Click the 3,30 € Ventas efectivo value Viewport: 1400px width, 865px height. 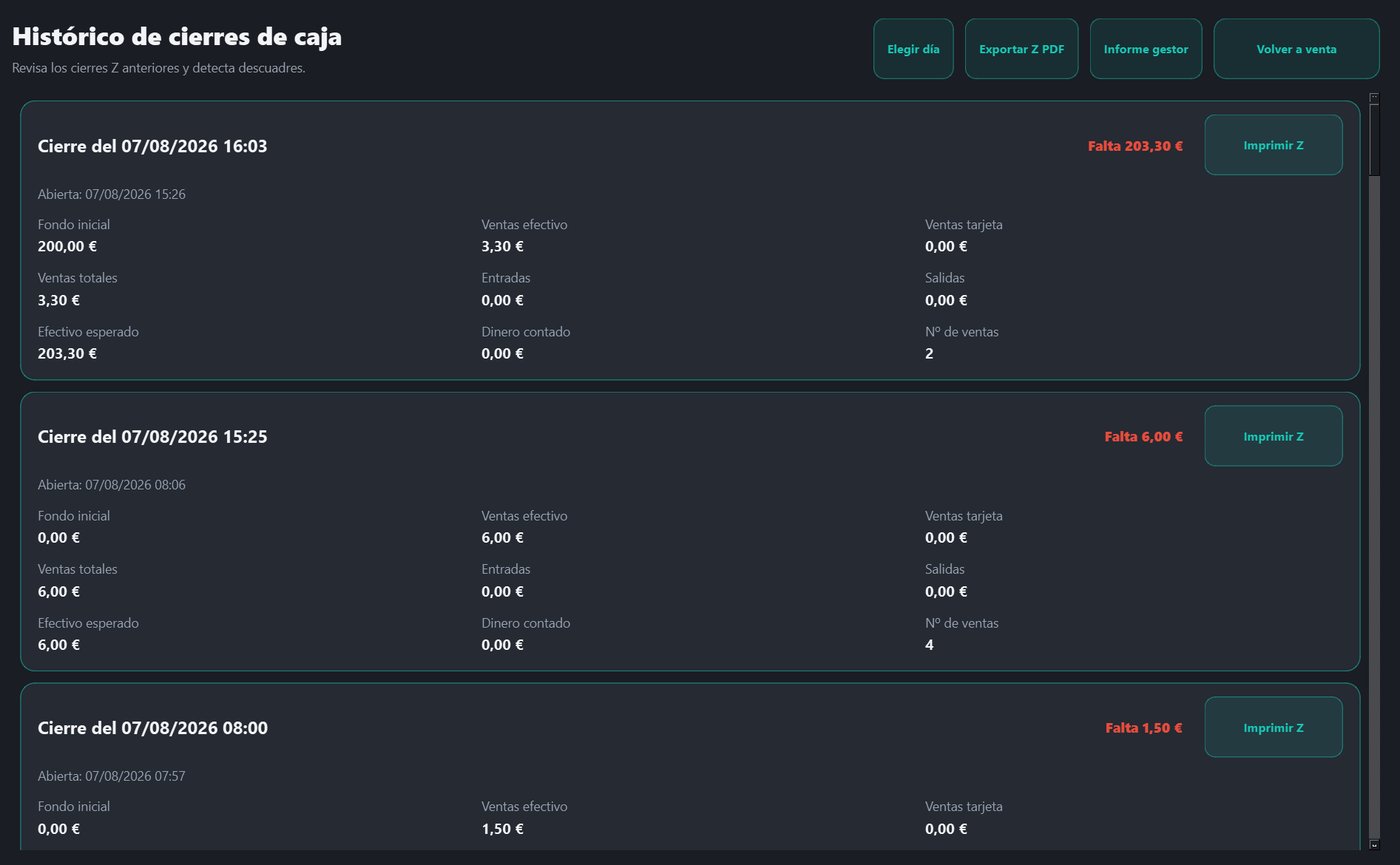pos(502,246)
